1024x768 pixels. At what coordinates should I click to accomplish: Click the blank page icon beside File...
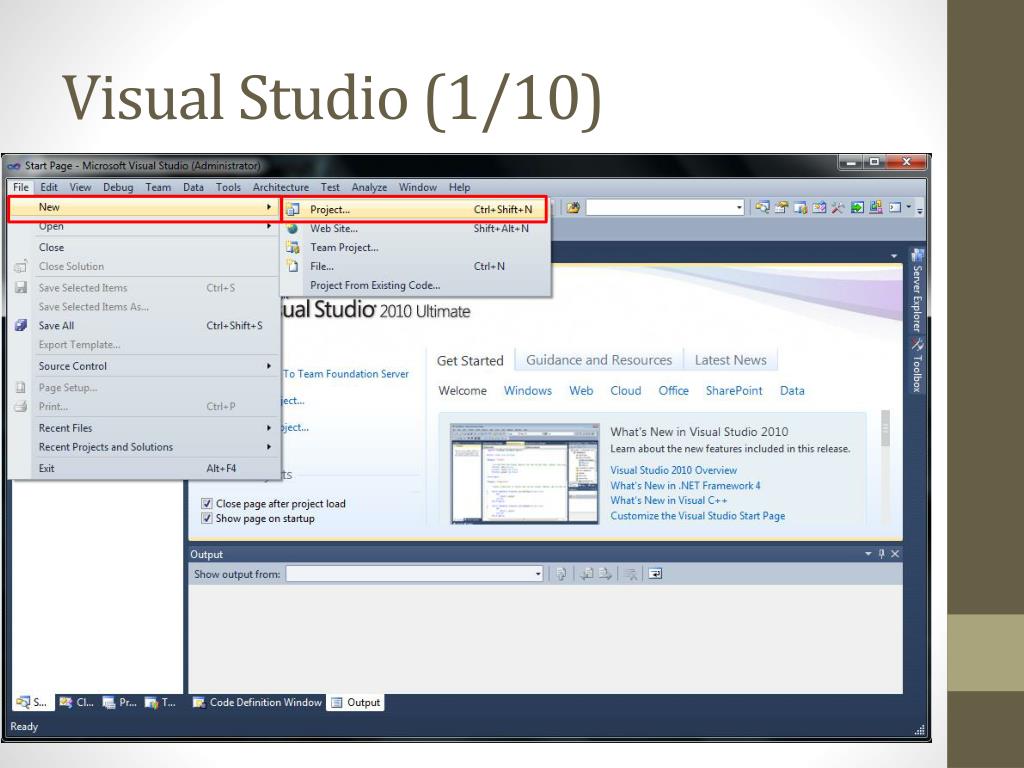(292, 266)
